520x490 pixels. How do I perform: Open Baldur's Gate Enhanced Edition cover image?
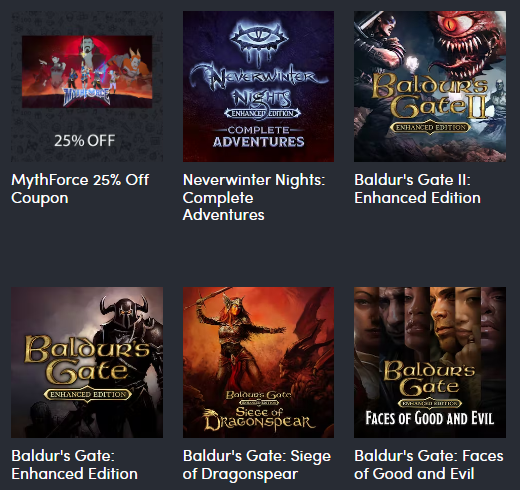[x=87, y=362]
